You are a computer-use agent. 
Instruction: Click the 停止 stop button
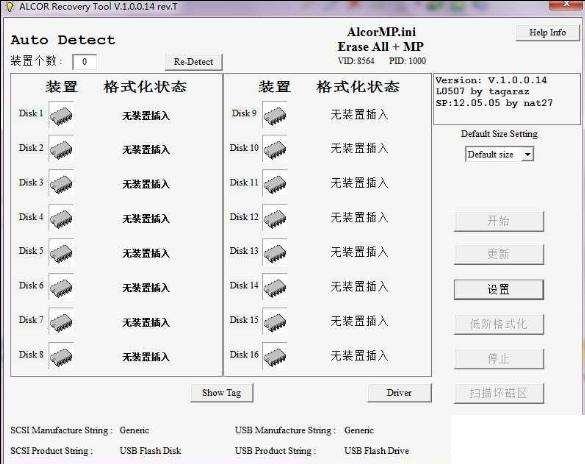click(498, 358)
